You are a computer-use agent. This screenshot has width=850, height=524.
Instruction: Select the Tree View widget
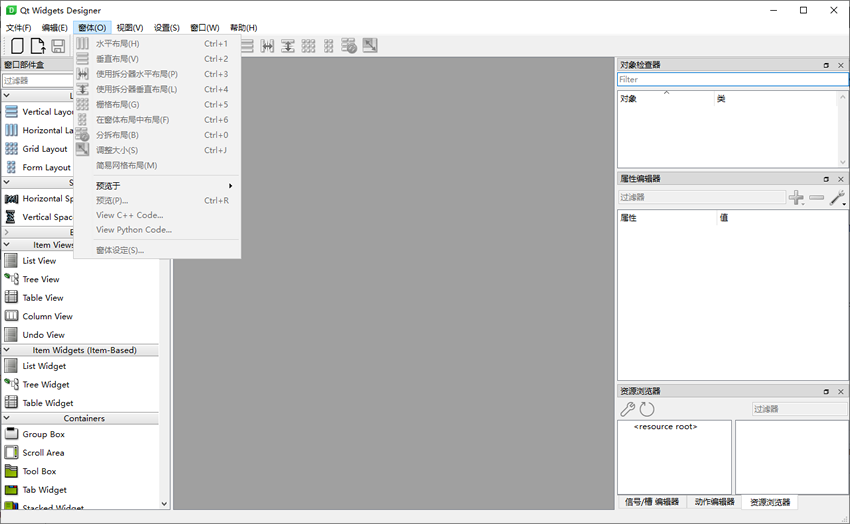click(32, 279)
